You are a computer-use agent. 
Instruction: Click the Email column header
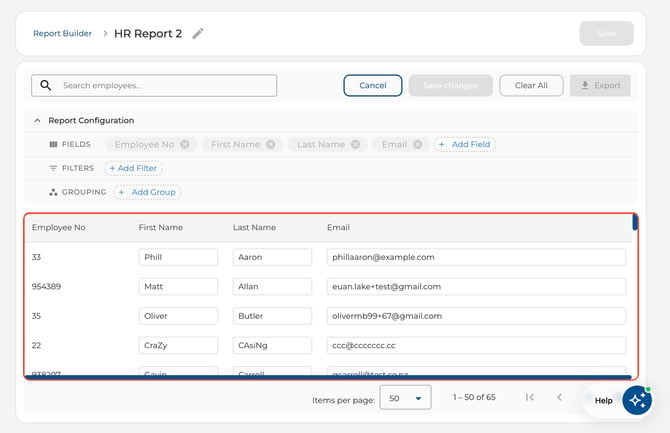pyautogui.click(x=338, y=228)
